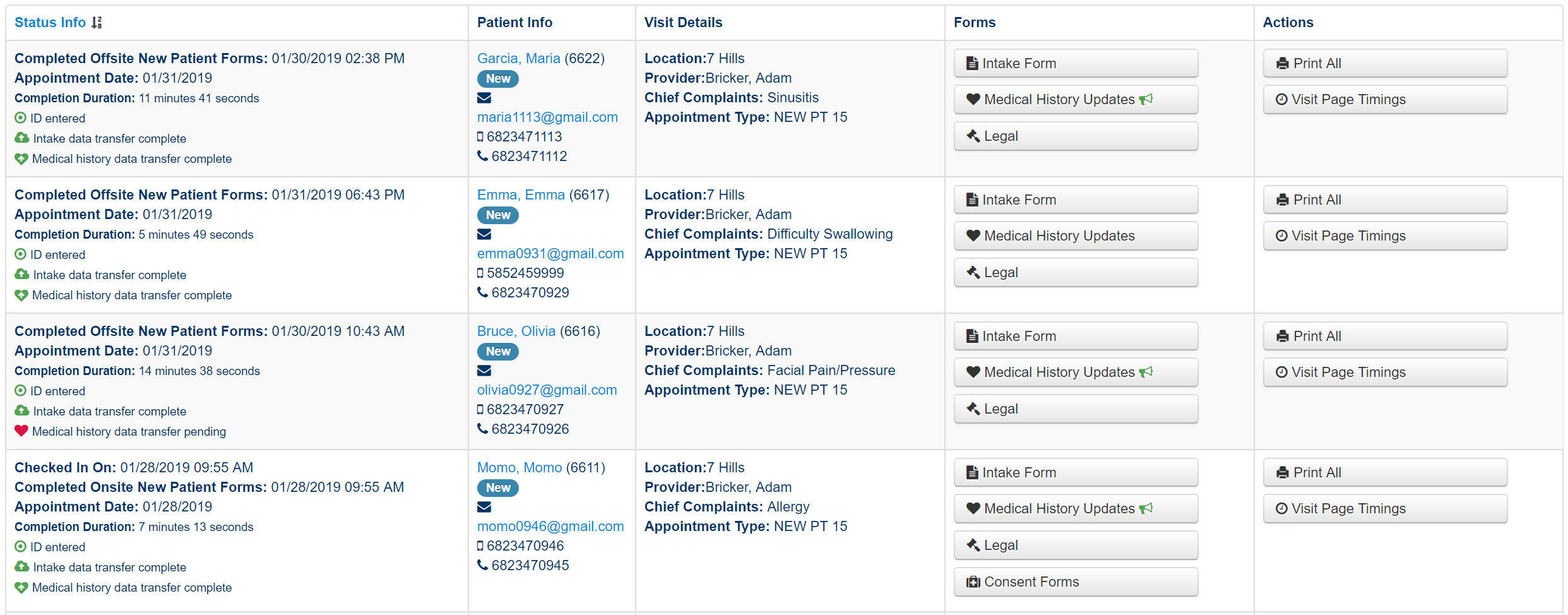Open Consent Forms for Momo
1568x615 pixels.
1075,582
